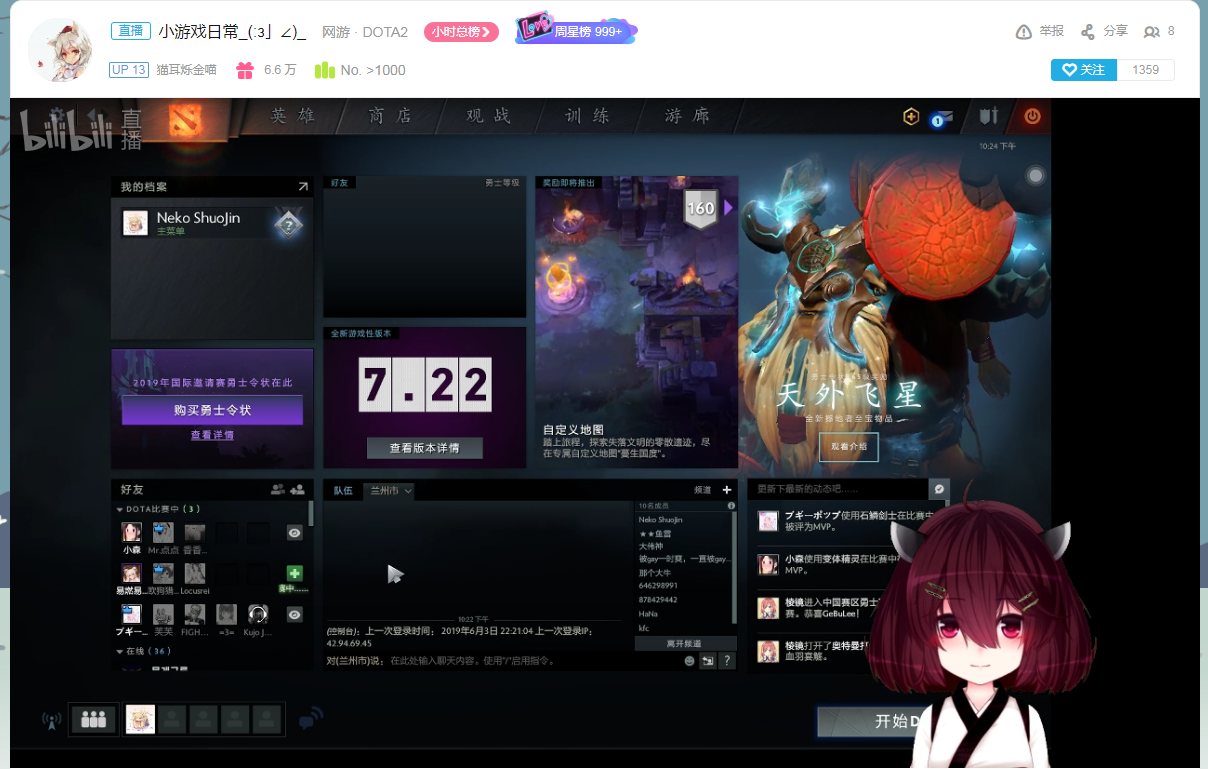
Task: Switch to the 观战 watch tab
Action: [488, 116]
